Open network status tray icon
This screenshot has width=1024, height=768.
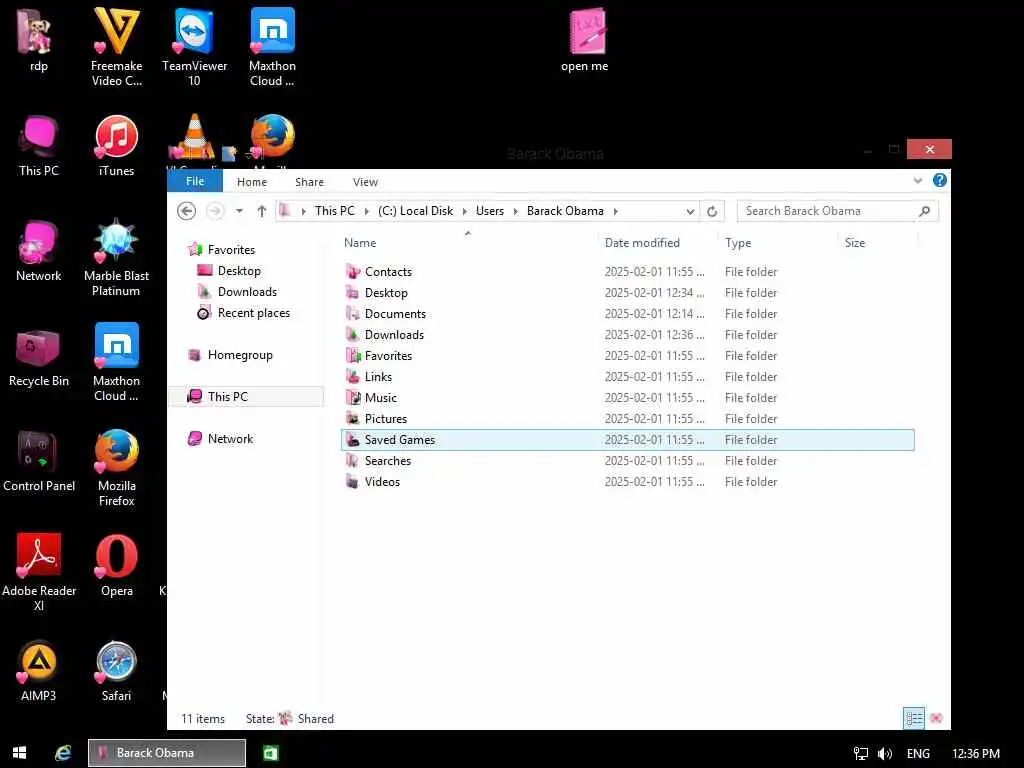[x=861, y=754]
